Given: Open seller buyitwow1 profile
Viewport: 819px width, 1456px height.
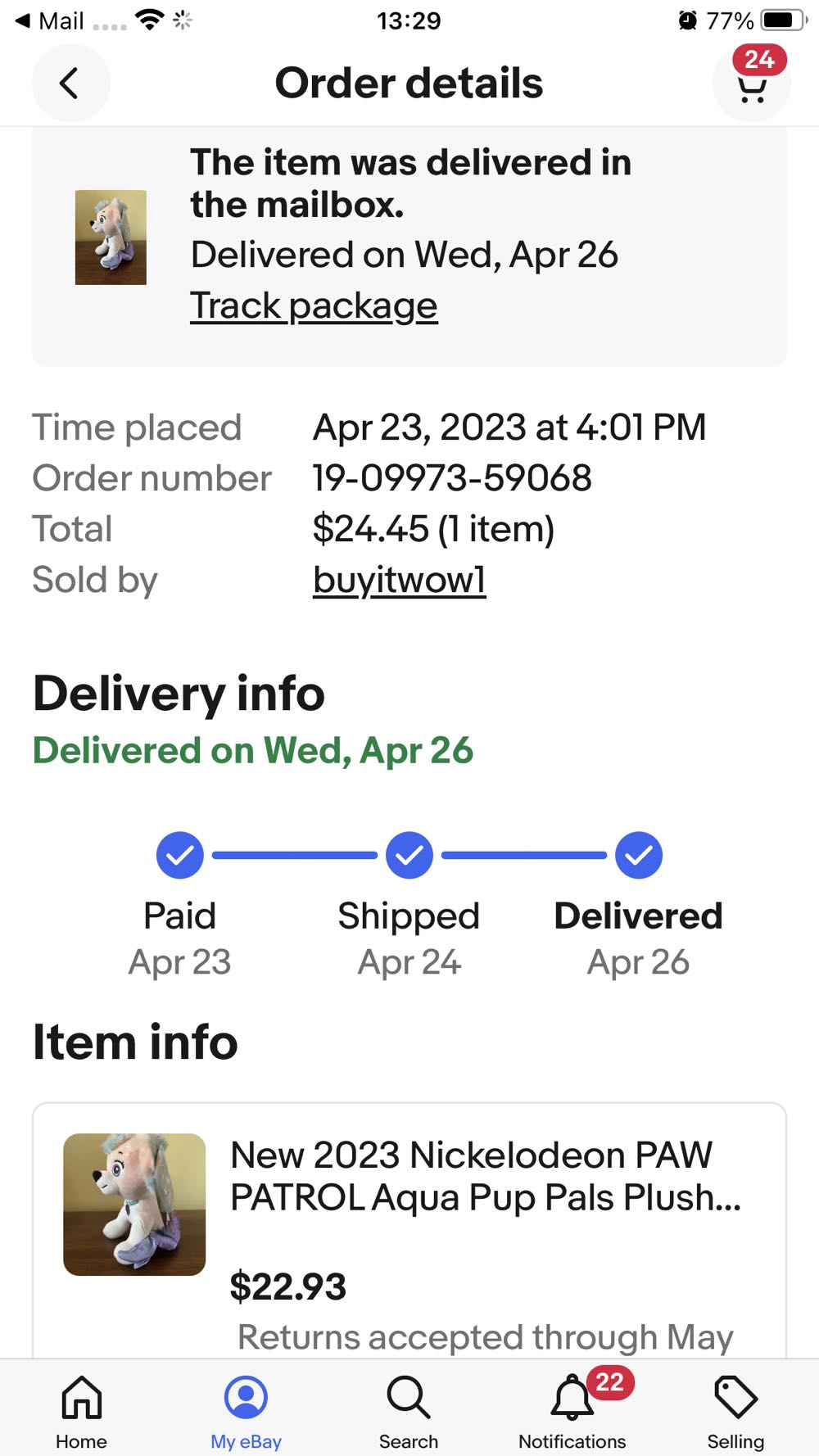Looking at the screenshot, I should [399, 580].
